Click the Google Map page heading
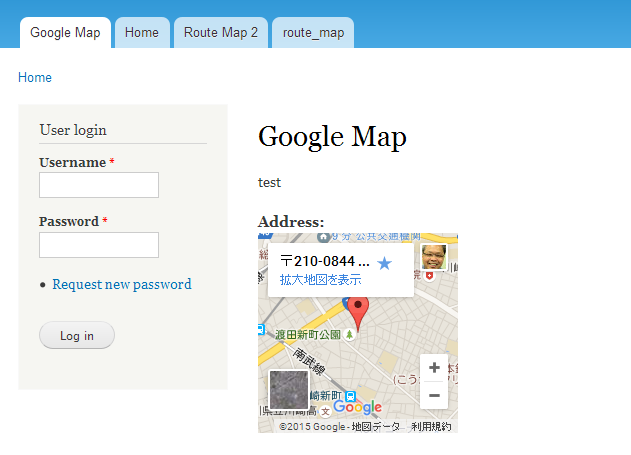631x455 pixels. (332, 137)
